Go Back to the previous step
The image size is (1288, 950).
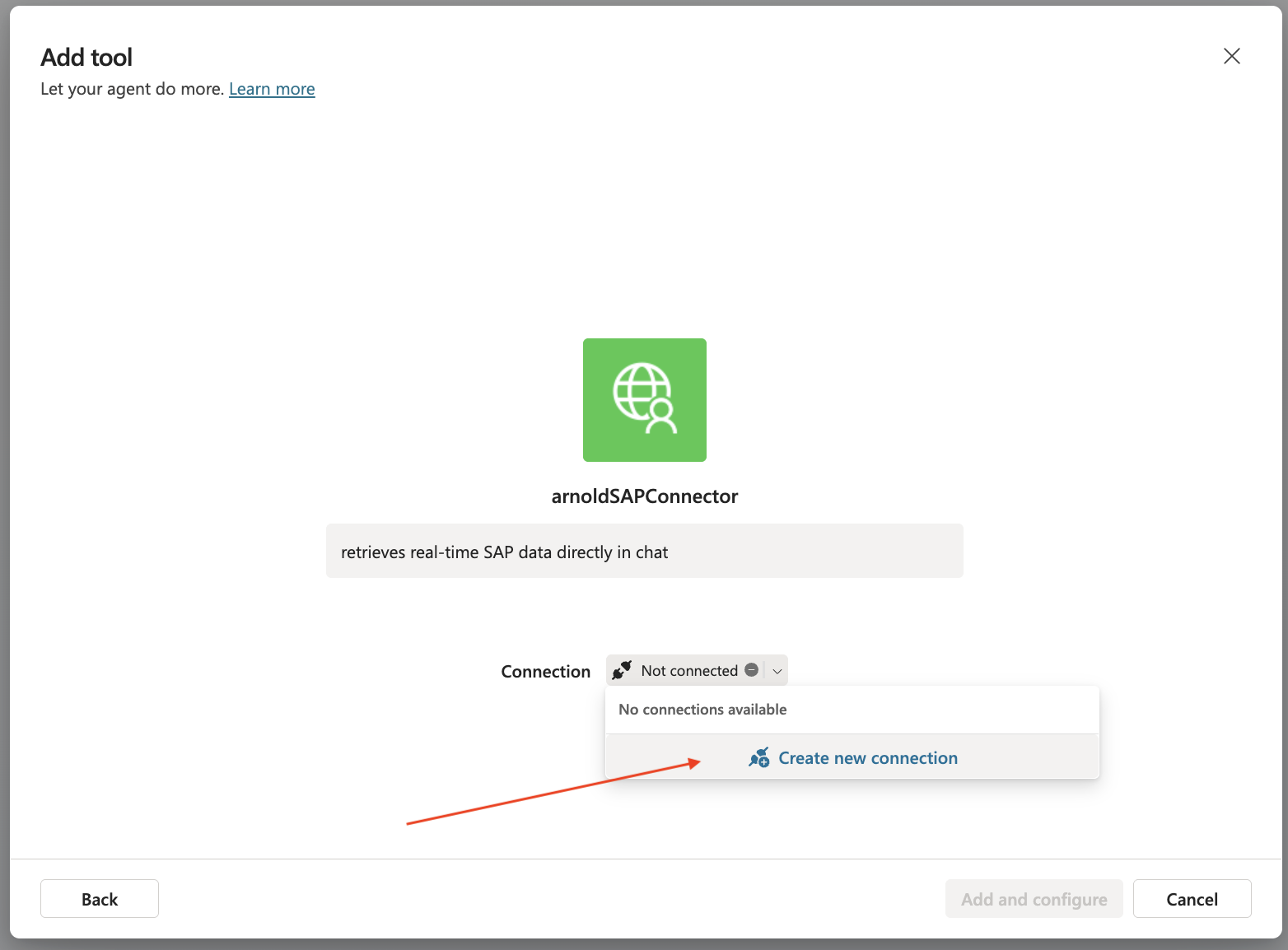pyautogui.click(x=100, y=899)
